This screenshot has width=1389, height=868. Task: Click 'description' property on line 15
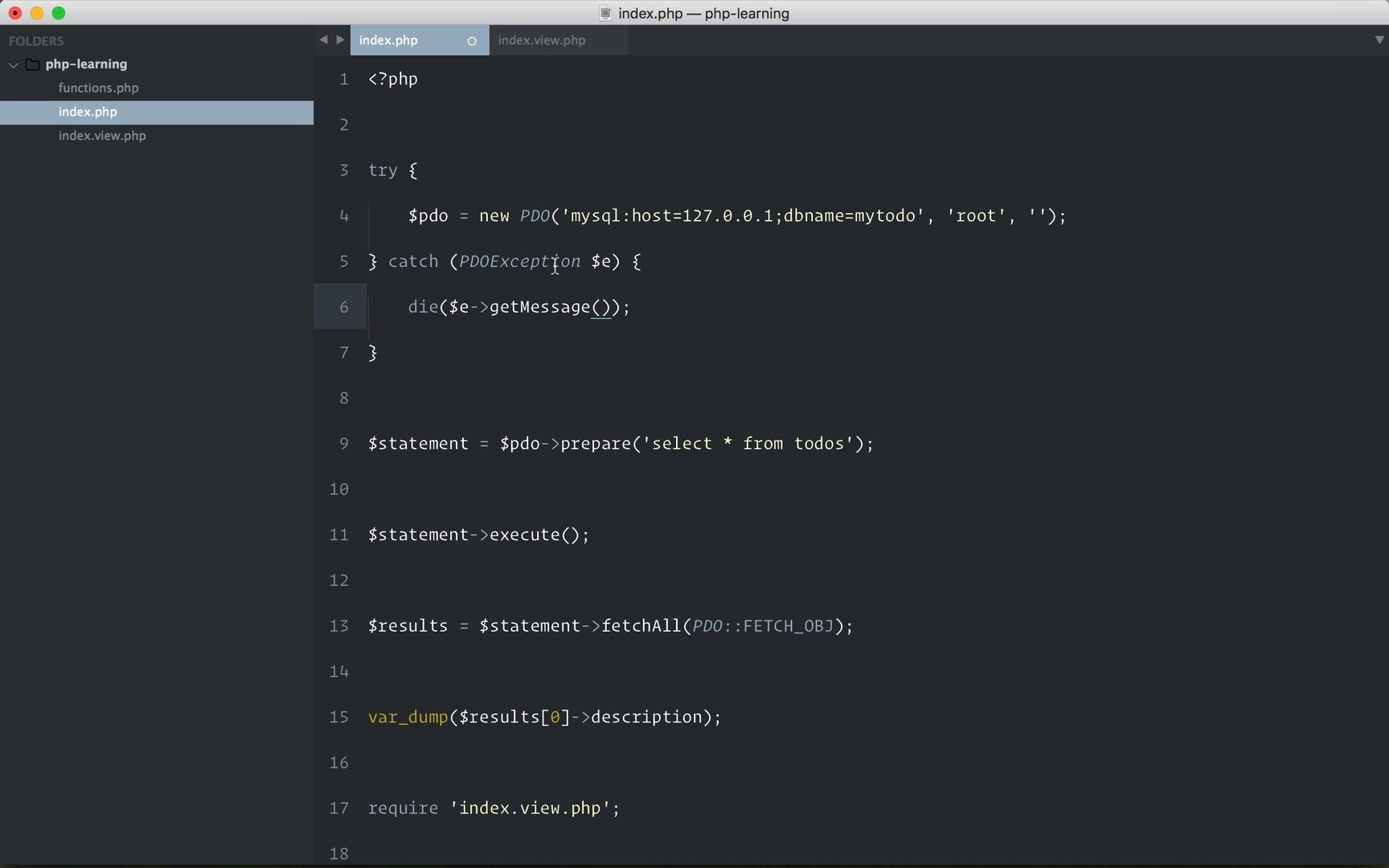pos(646,717)
